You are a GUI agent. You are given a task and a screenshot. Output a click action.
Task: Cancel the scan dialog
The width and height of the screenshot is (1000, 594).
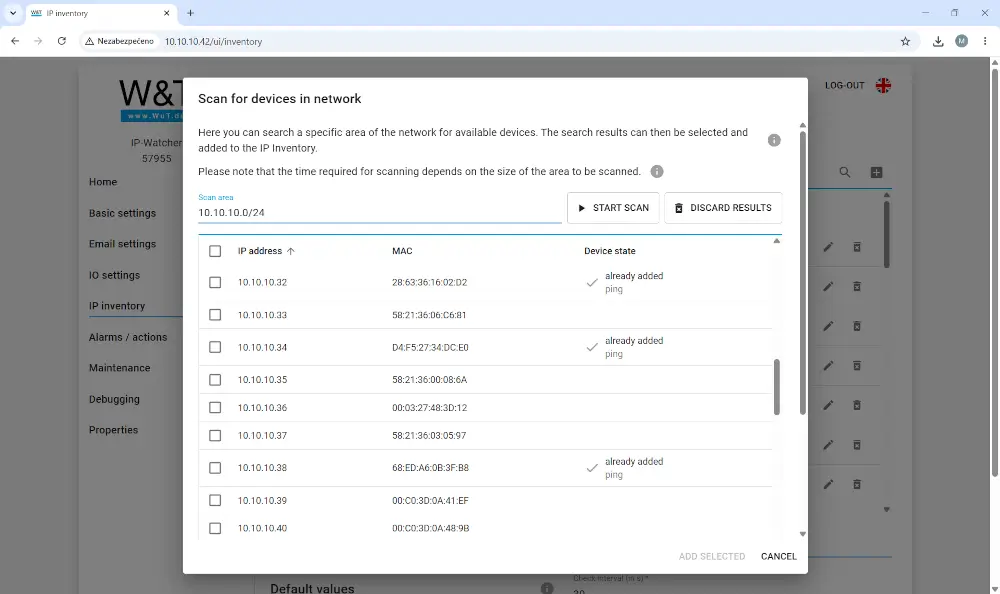click(779, 556)
